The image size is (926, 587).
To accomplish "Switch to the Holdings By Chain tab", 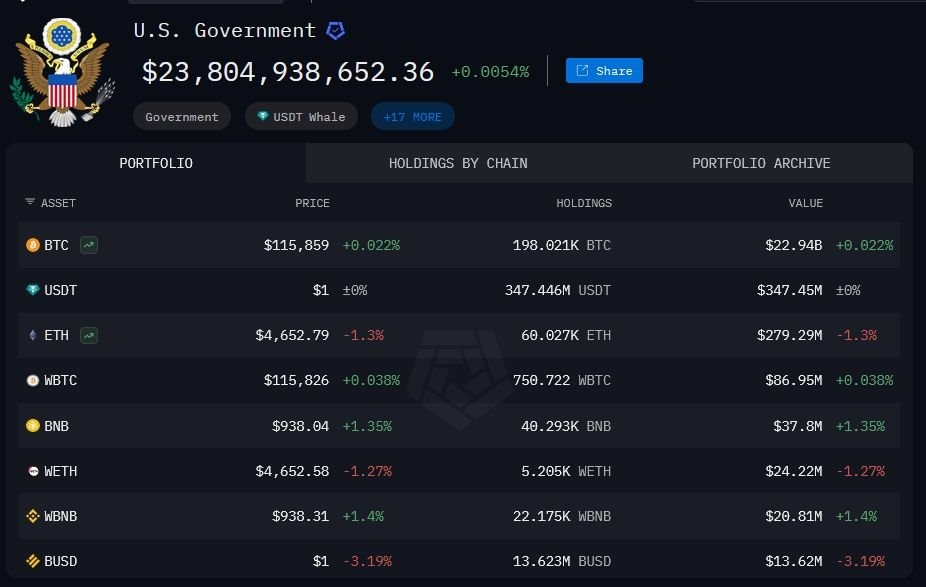I will (458, 163).
